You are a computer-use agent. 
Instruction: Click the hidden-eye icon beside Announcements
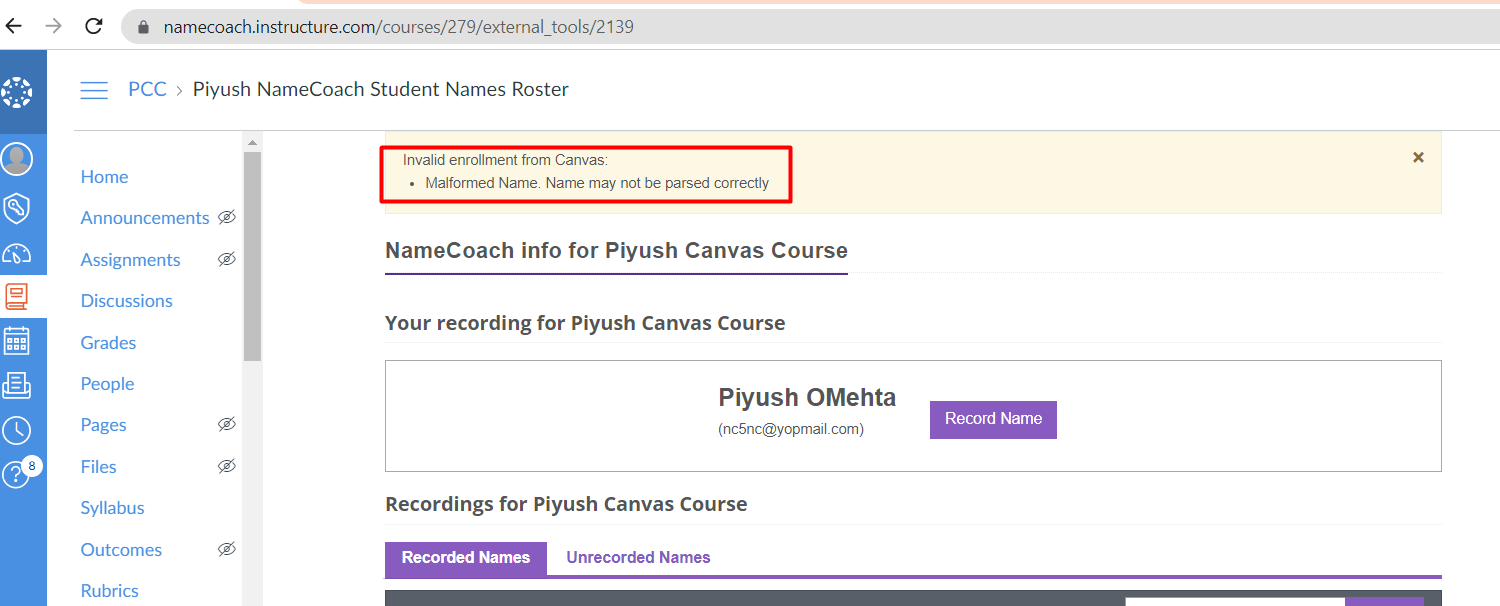(227, 217)
